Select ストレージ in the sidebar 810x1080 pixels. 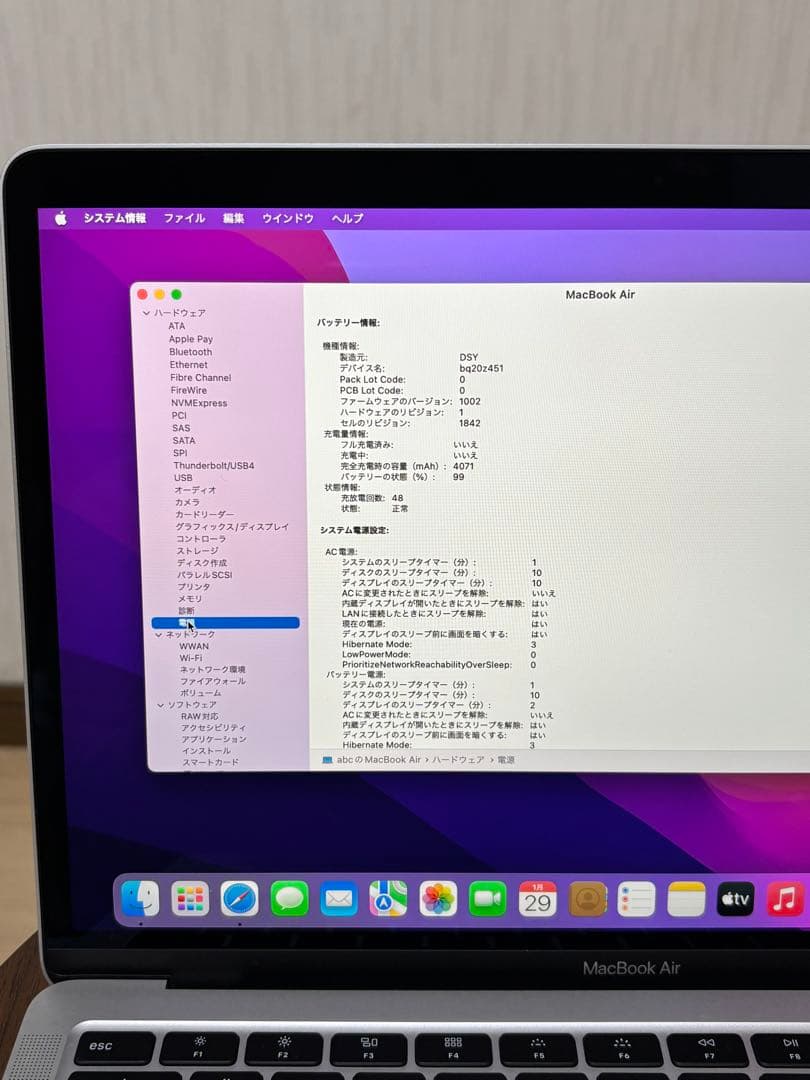pyautogui.click(x=196, y=551)
